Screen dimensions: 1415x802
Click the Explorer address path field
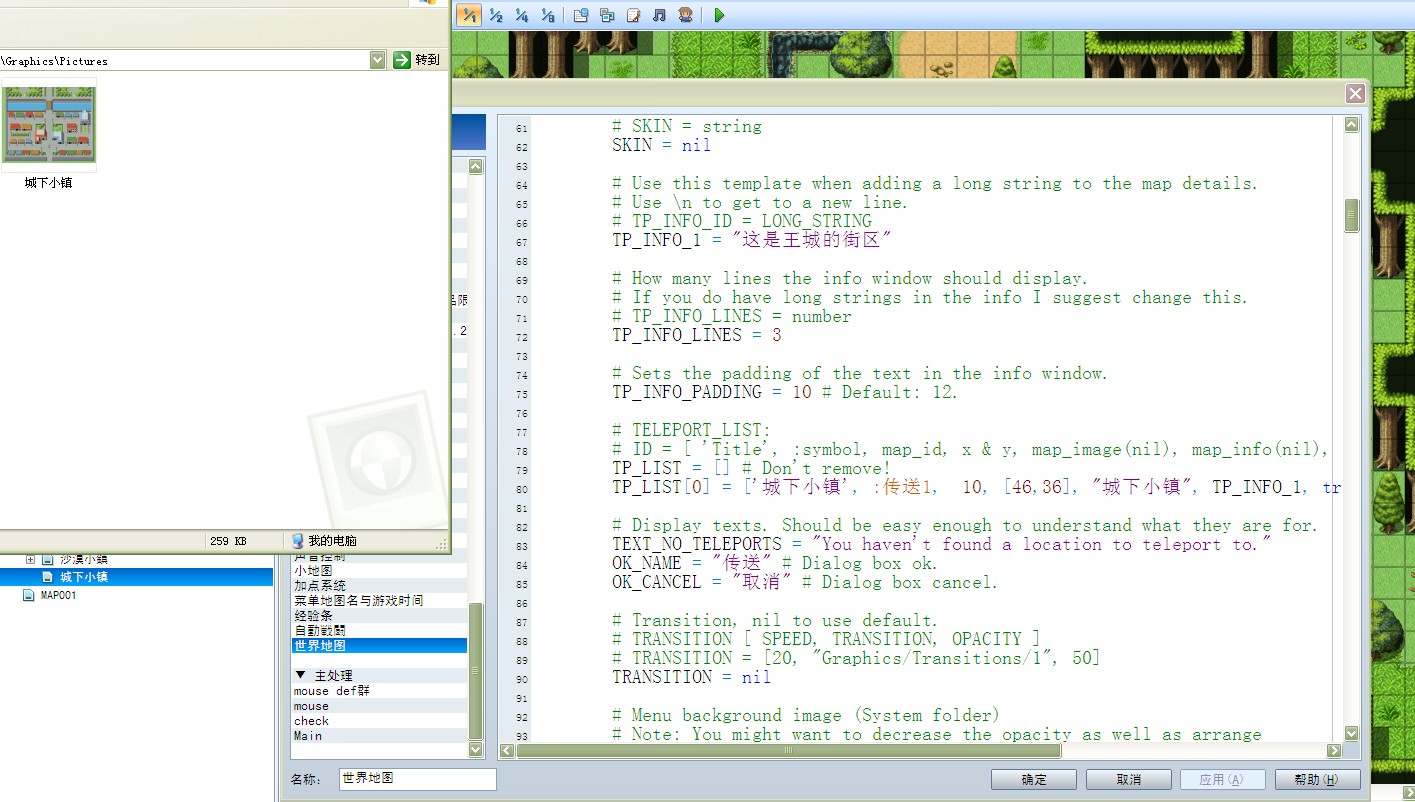tap(184, 60)
